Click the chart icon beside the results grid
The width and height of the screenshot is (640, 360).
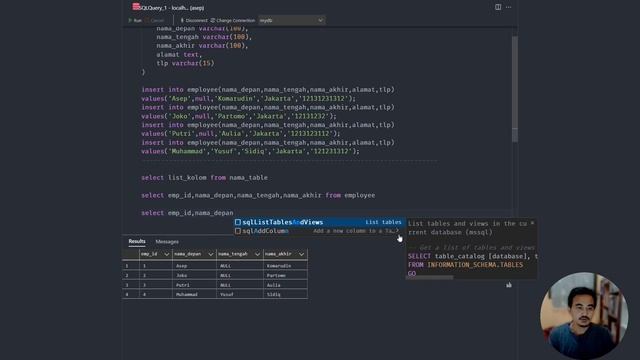[x=509, y=285]
